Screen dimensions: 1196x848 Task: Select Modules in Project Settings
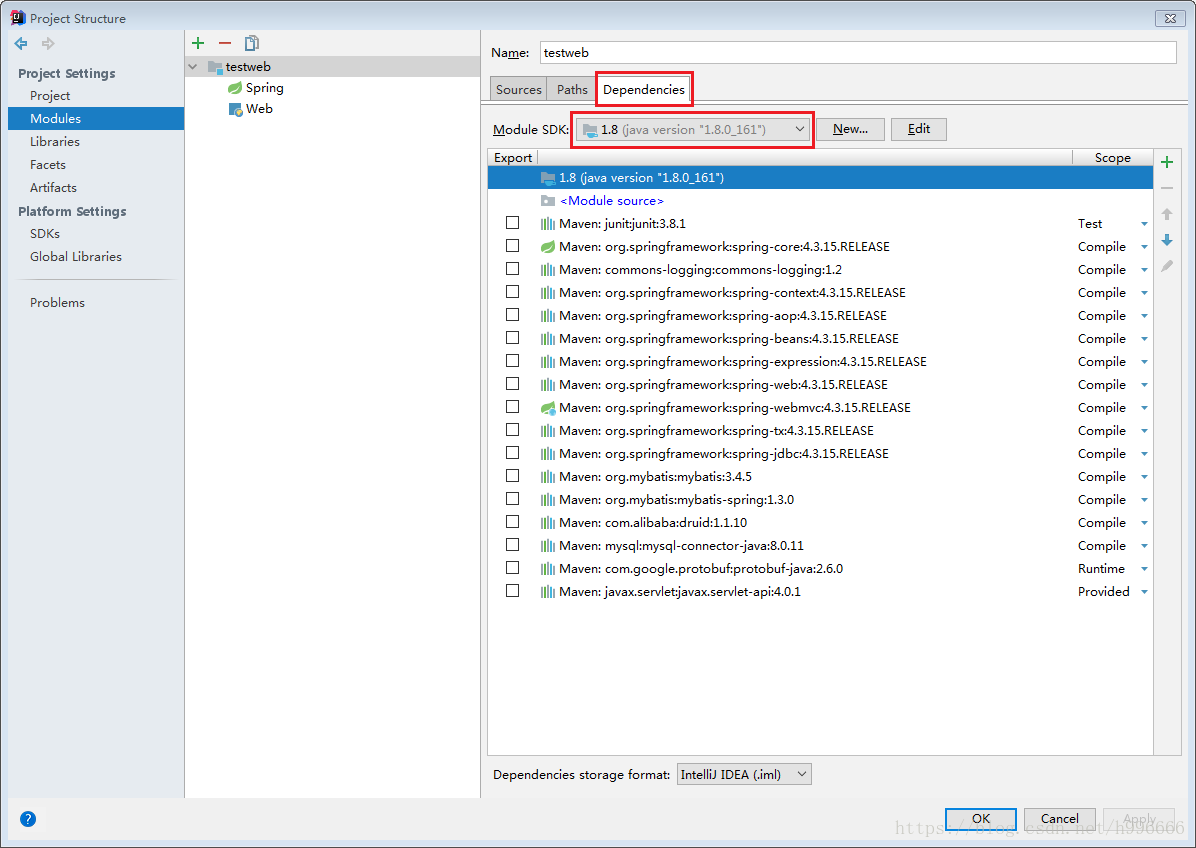point(96,118)
